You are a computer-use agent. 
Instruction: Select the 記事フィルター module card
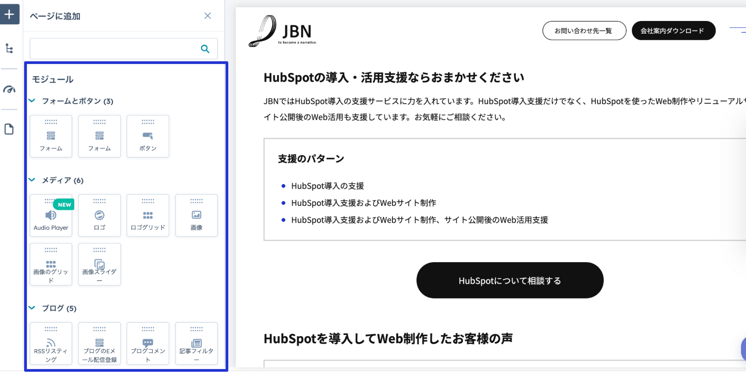tap(196, 344)
